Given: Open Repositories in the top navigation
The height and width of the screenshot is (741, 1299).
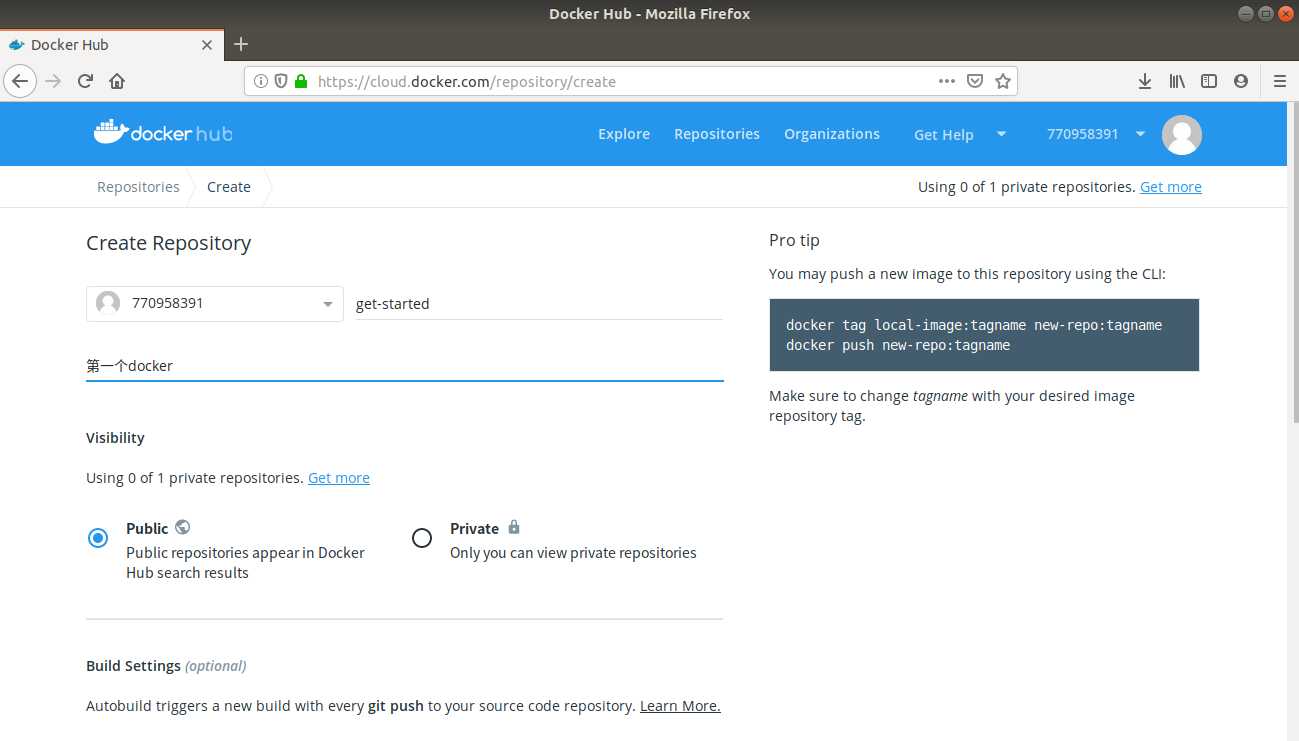Looking at the screenshot, I should (717, 134).
